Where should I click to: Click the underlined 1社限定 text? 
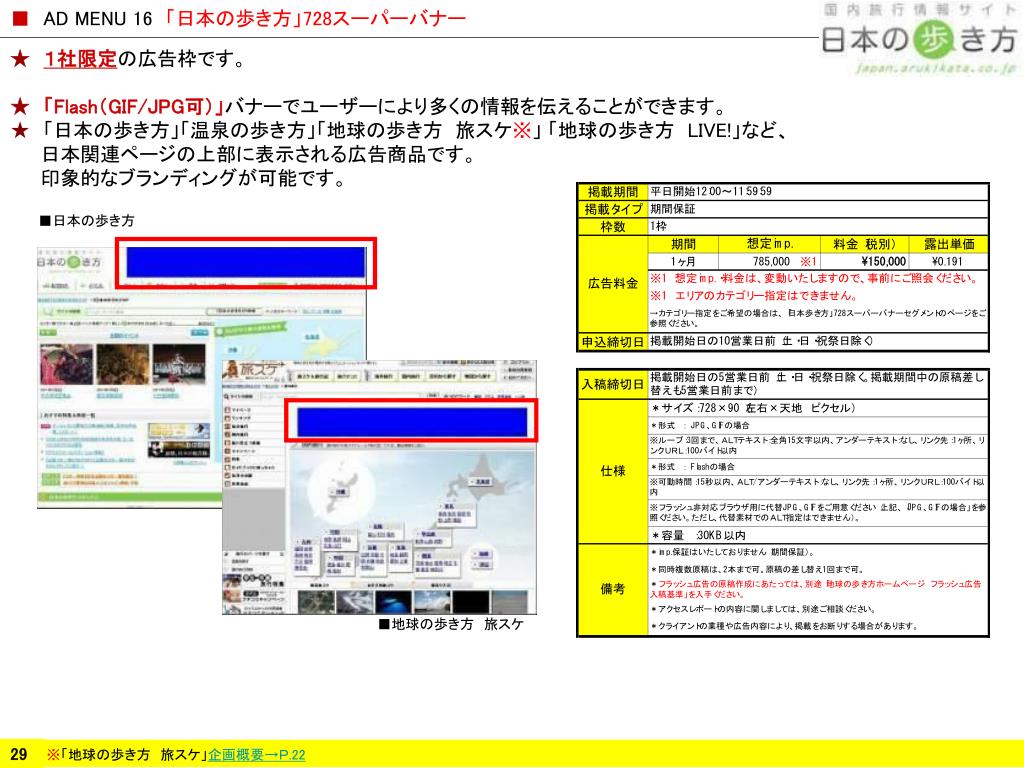[80, 59]
